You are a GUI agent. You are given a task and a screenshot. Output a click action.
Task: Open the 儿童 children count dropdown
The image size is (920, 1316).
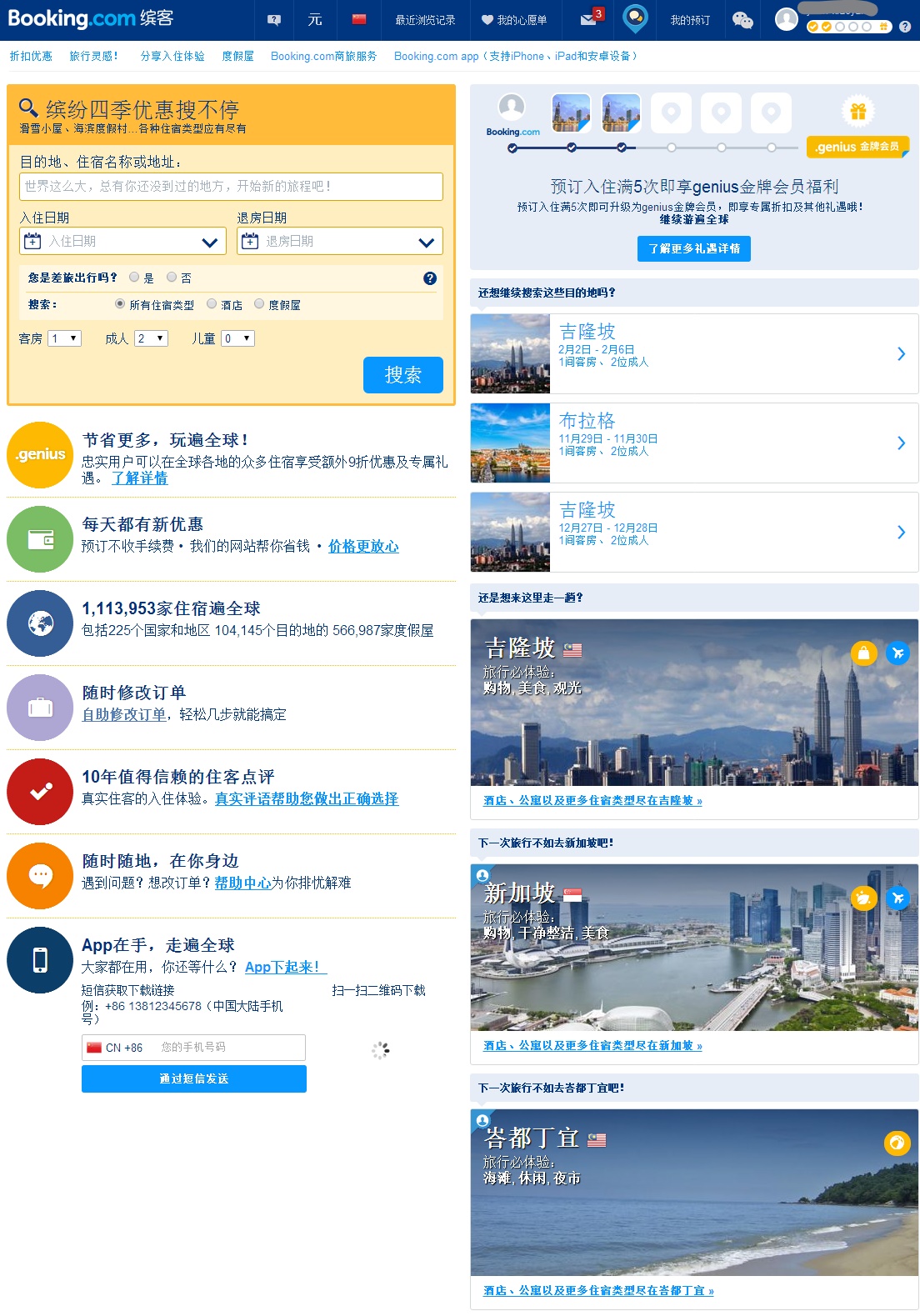[x=237, y=338]
